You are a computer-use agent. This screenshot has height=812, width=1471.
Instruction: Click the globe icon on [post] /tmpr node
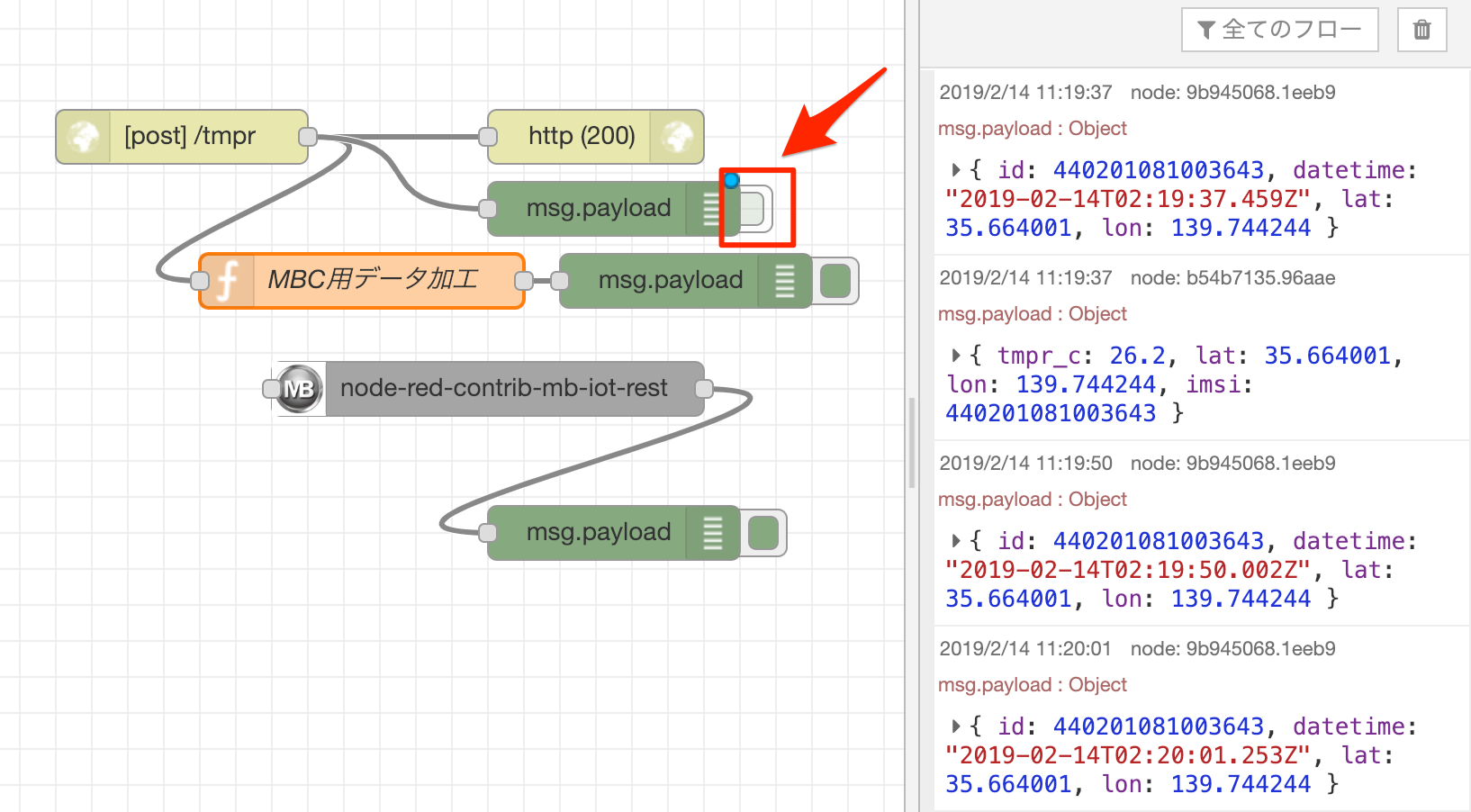84,137
